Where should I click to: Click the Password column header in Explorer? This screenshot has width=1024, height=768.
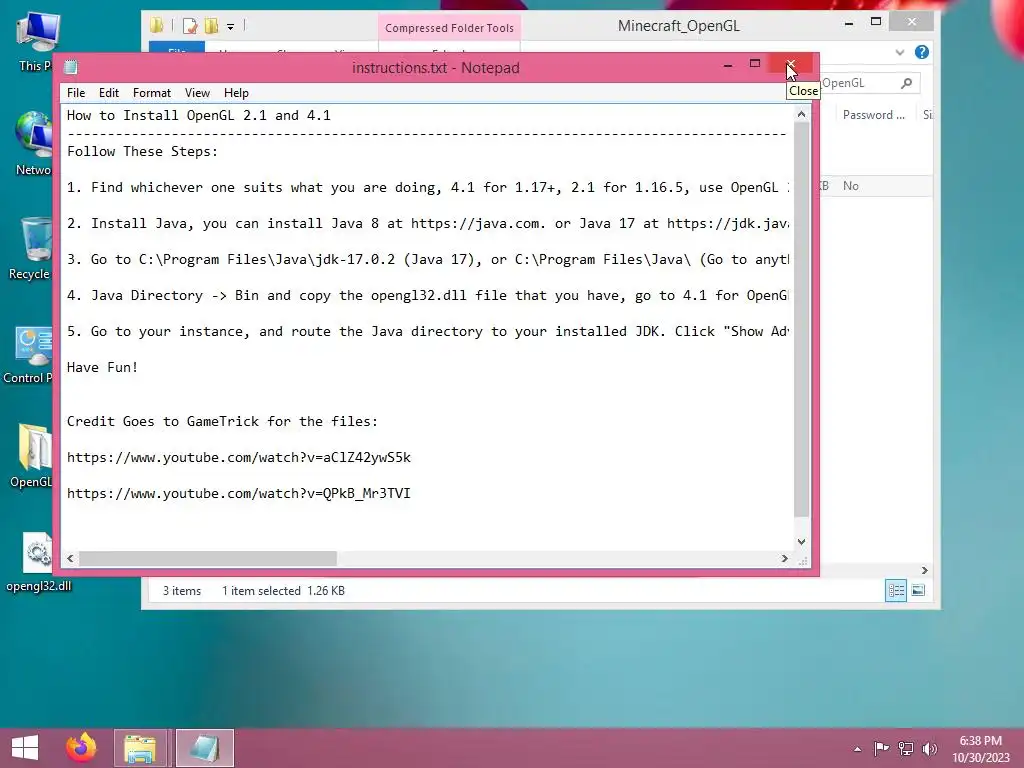873,115
